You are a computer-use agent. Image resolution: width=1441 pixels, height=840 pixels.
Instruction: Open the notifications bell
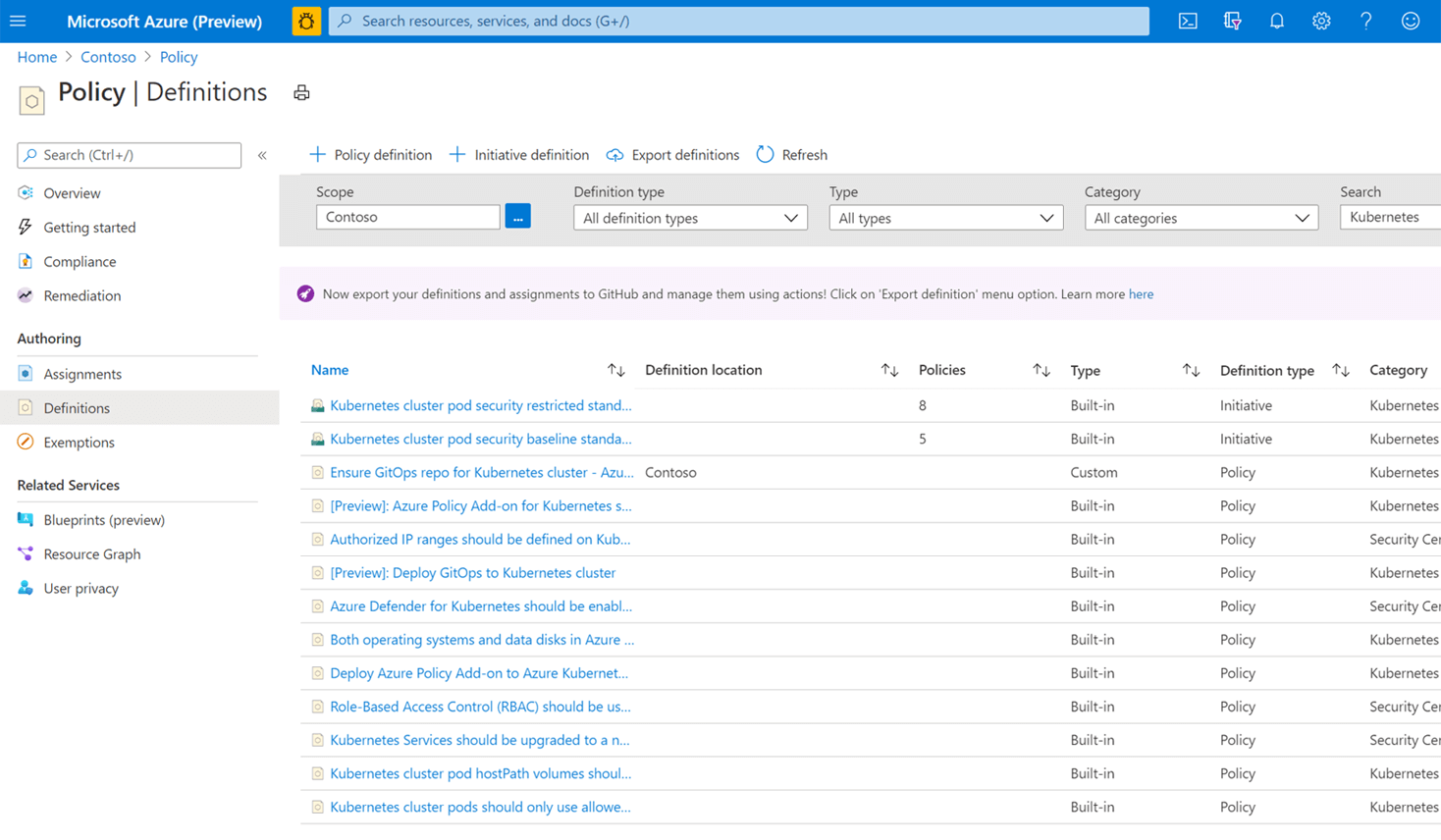tap(1276, 21)
